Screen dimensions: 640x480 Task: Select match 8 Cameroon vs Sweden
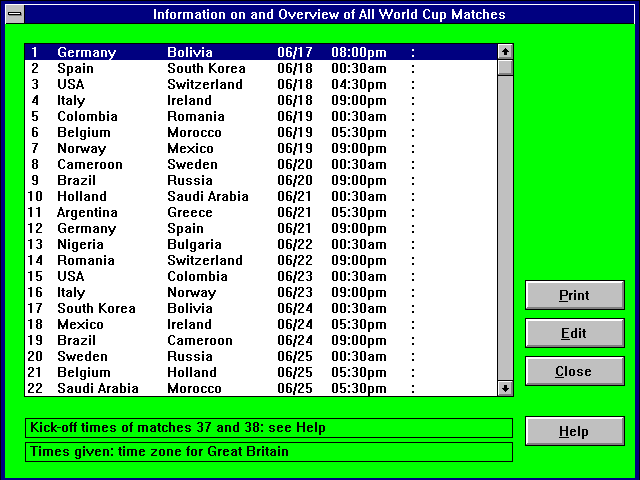[x=261, y=164]
